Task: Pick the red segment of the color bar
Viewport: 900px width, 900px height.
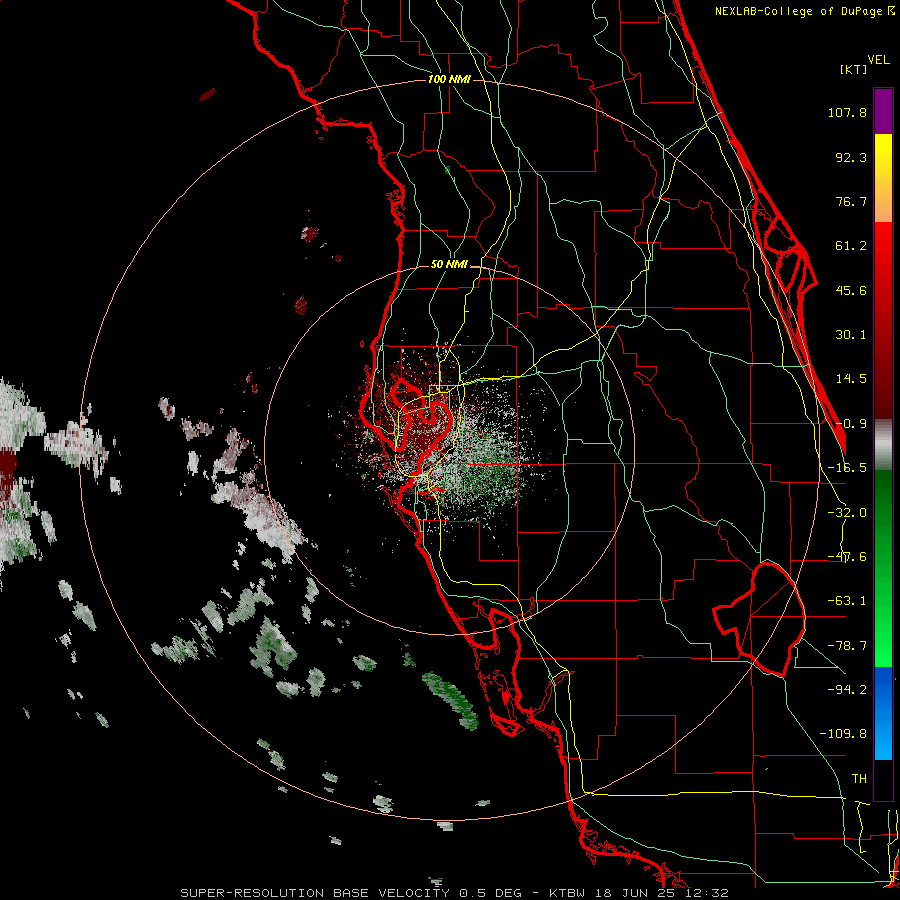Action: click(883, 320)
